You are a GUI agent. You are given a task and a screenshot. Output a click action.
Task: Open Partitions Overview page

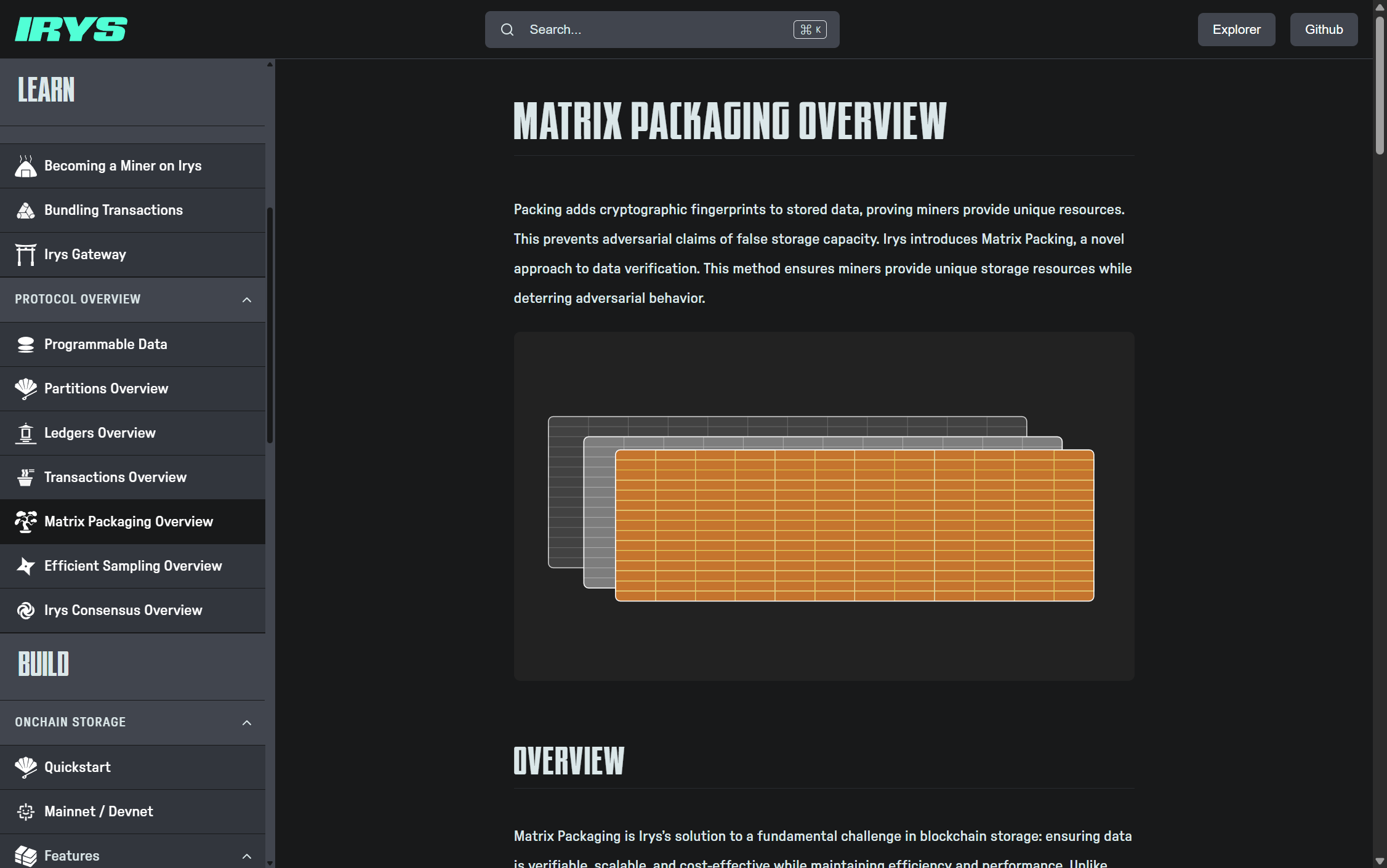pos(132,389)
